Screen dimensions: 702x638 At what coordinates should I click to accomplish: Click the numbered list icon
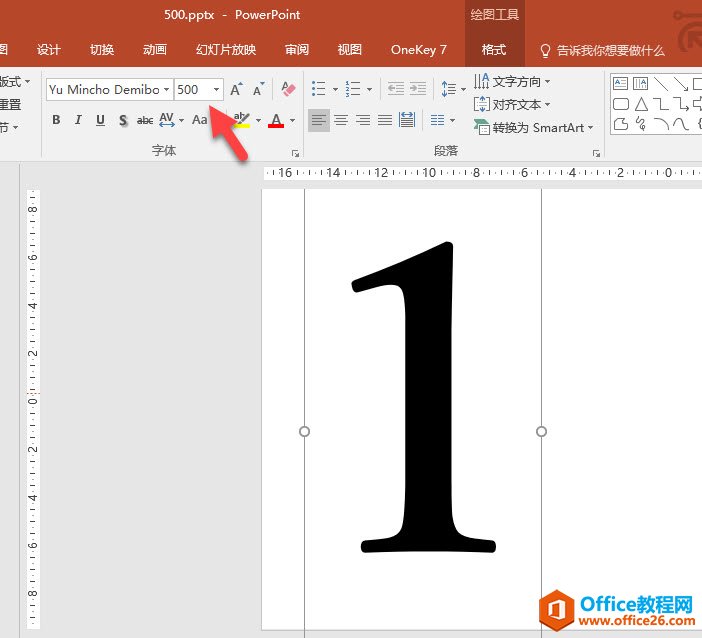tap(352, 90)
